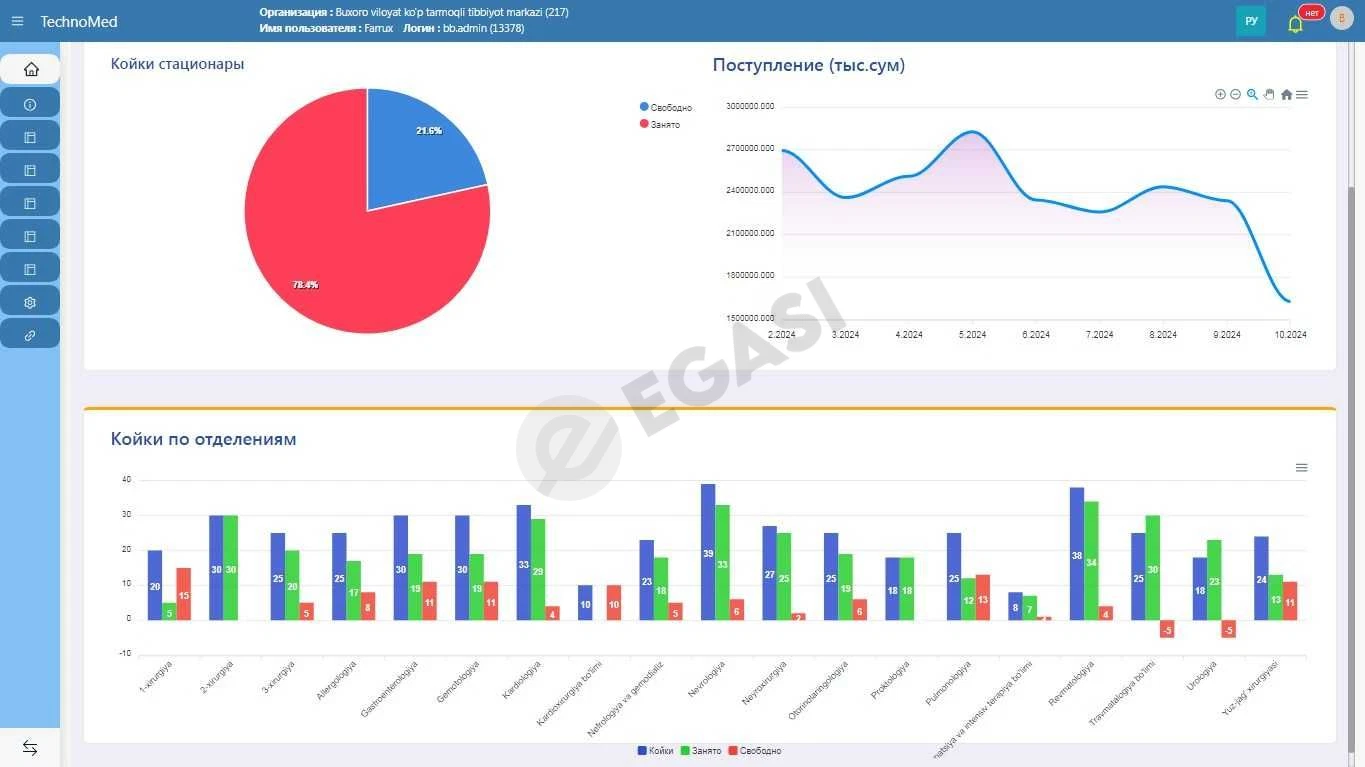Collapse sidebar with the arrows button
The image size is (1365, 767).
click(x=30, y=748)
